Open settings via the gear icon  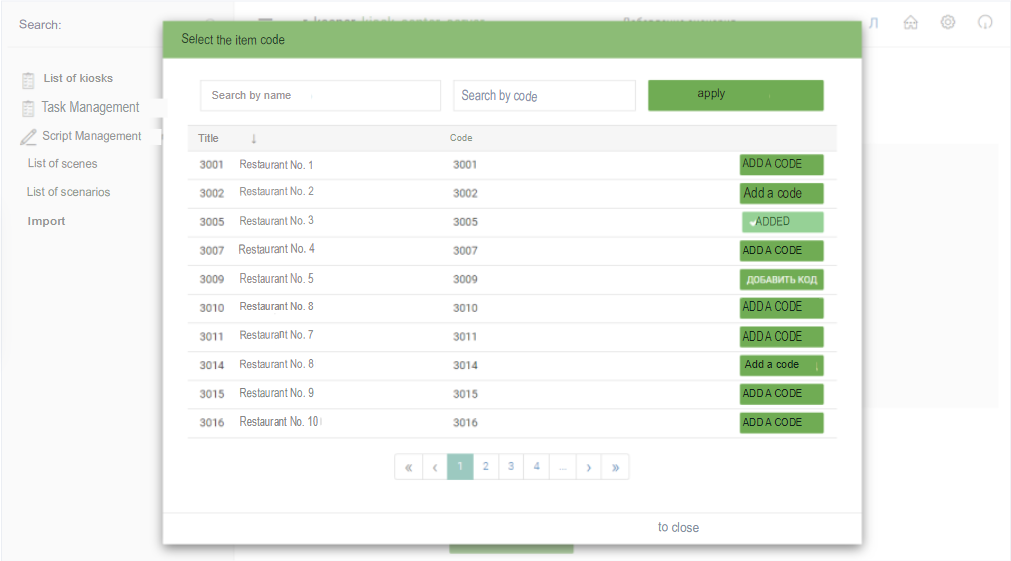948,22
